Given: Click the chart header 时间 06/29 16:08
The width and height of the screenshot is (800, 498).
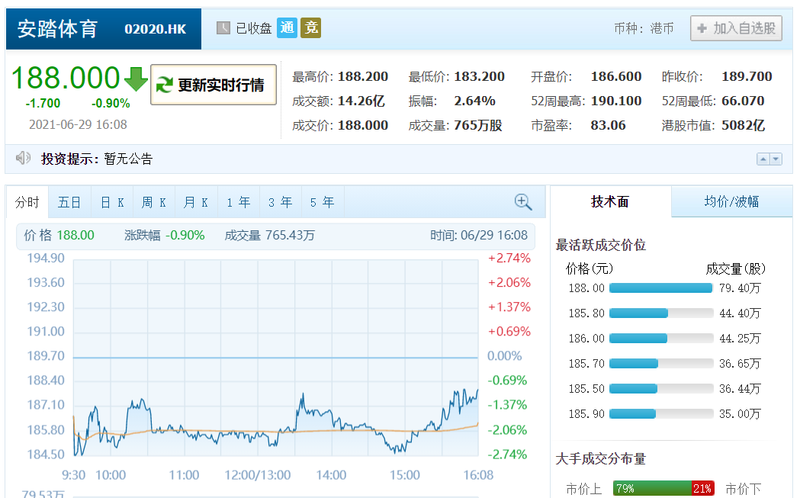Looking at the screenshot, I should (479, 235).
